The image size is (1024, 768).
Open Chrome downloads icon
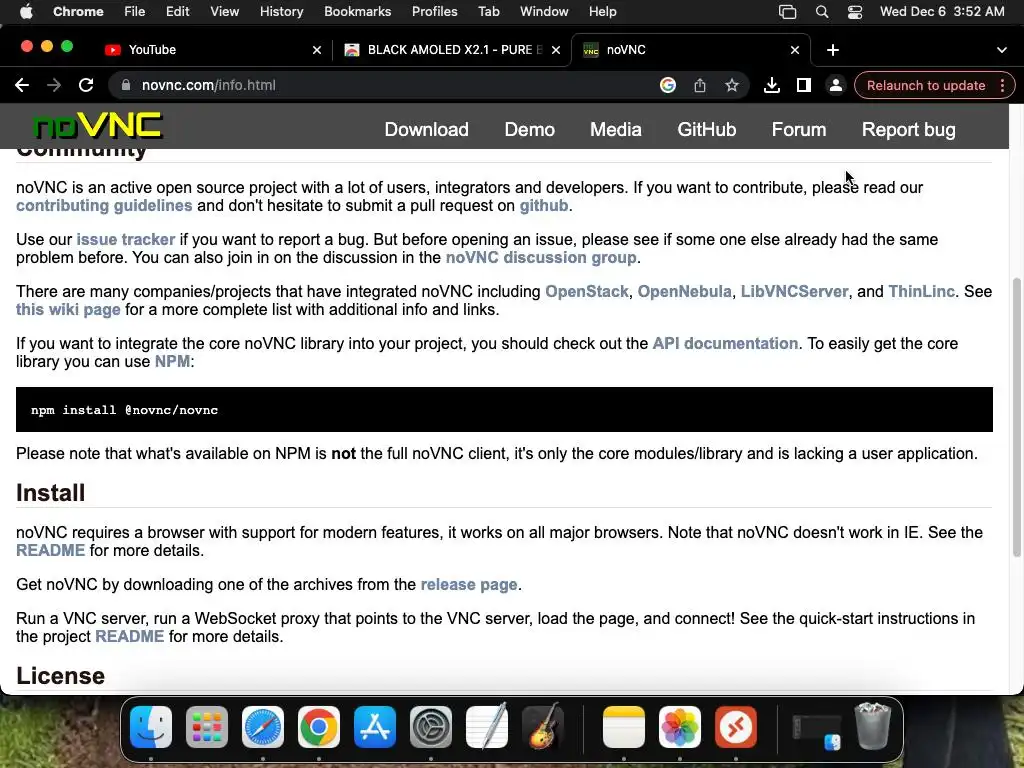(x=771, y=86)
